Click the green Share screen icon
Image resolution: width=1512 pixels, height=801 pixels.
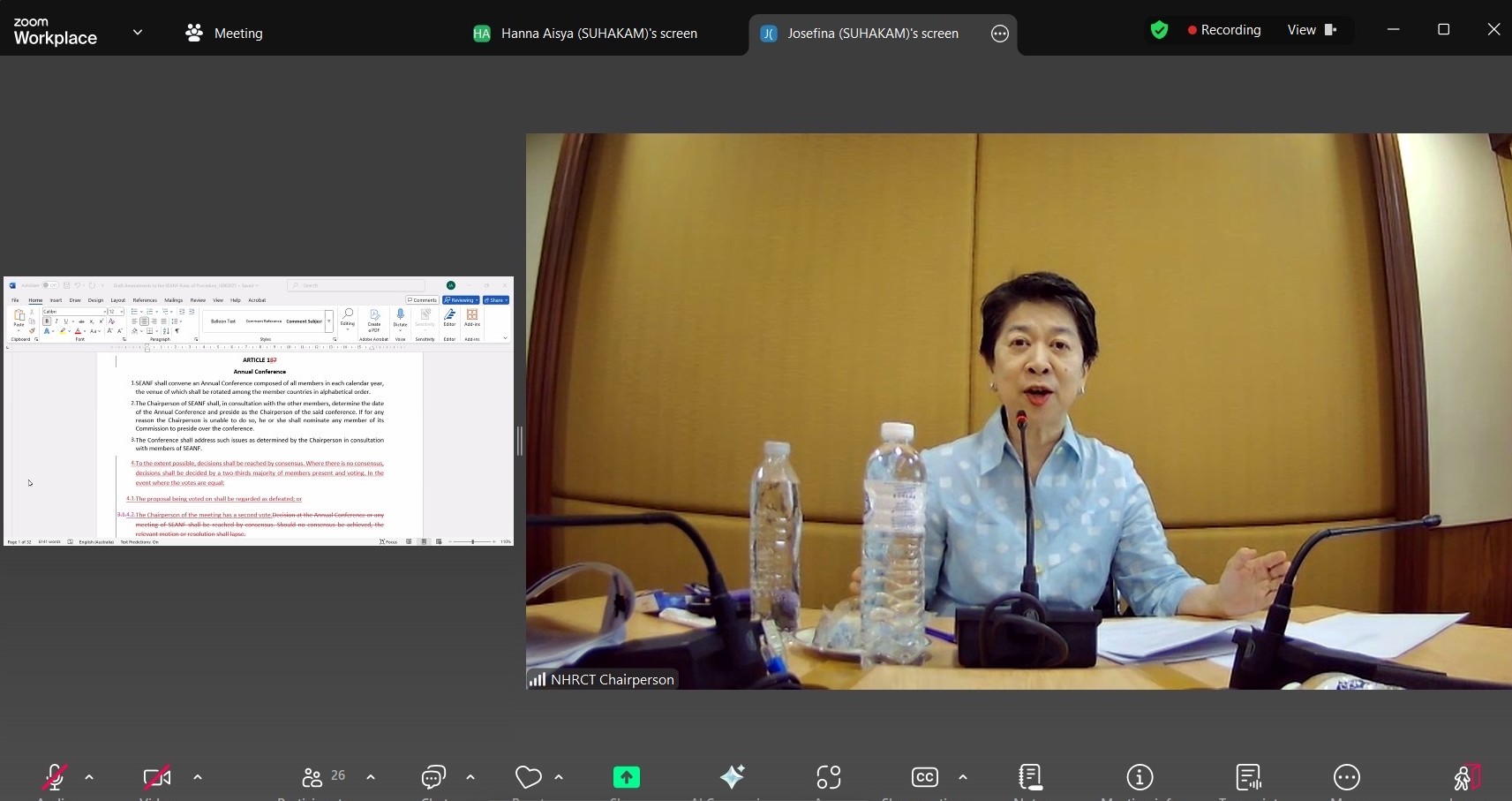(x=627, y=777)
